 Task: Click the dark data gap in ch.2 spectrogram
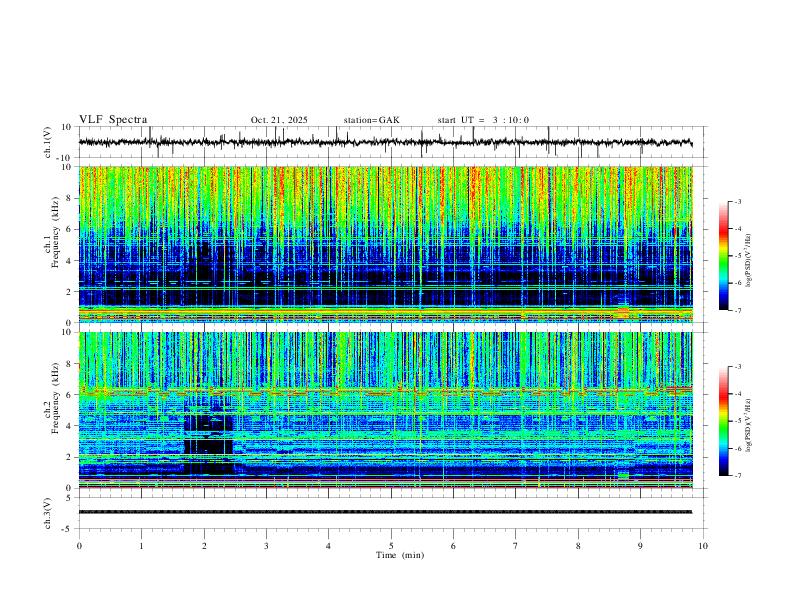(209, 437)
